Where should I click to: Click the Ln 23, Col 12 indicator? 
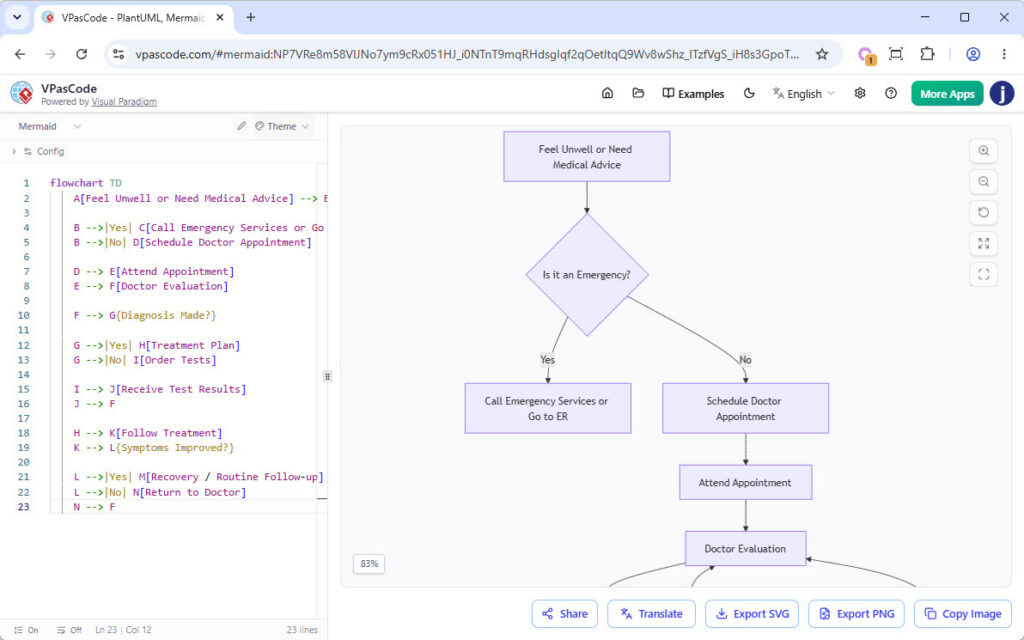pyautogui.click(x=123, y=630)
